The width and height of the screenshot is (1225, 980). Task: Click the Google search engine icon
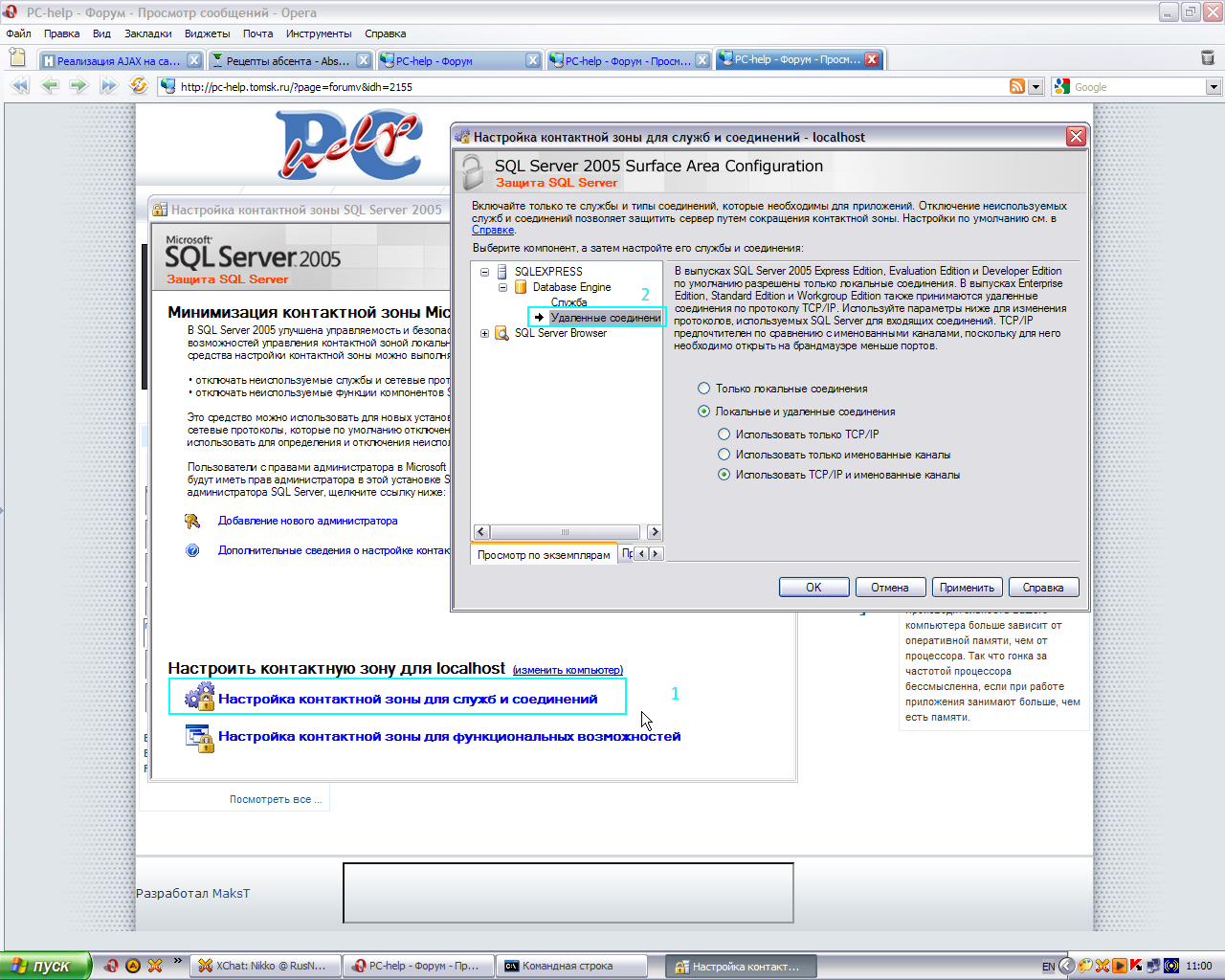[1061, 86]
